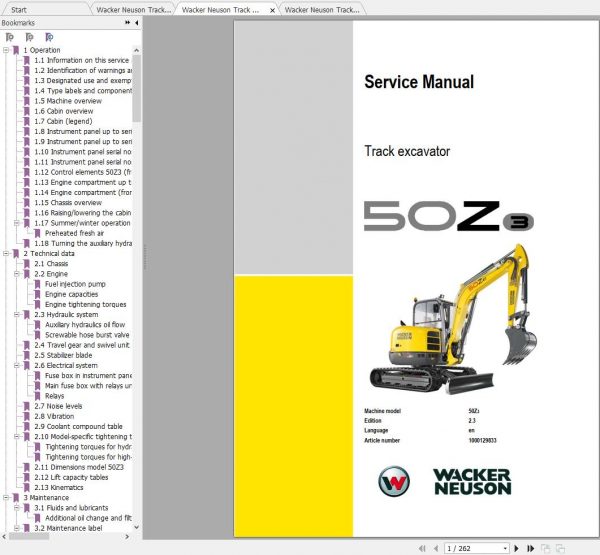Viewport: 600px width, 555px height.
Task: Open the page number dropdown arrow
Action: click(x=505, y=548)
